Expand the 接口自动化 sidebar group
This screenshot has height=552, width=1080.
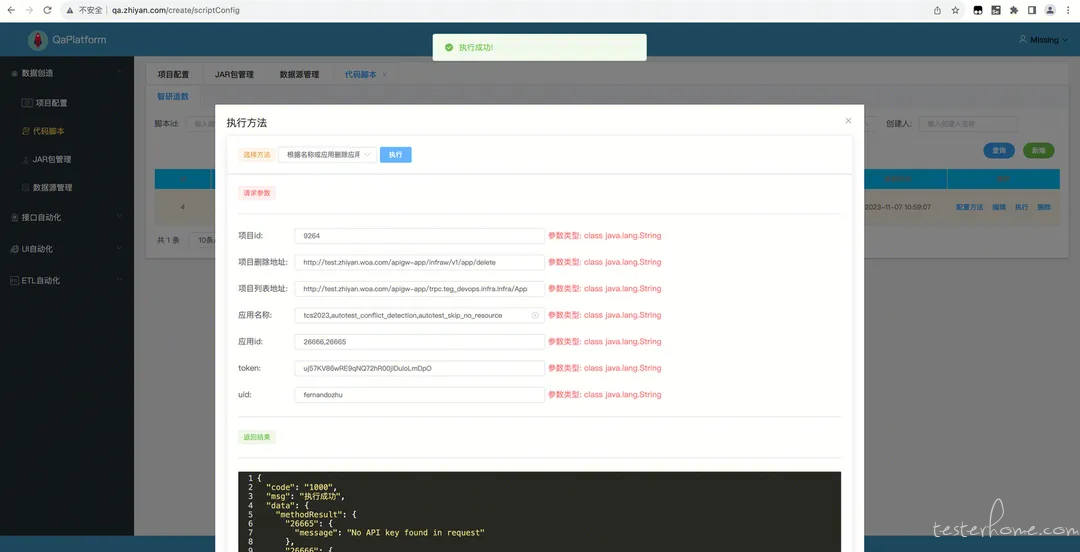67,217
